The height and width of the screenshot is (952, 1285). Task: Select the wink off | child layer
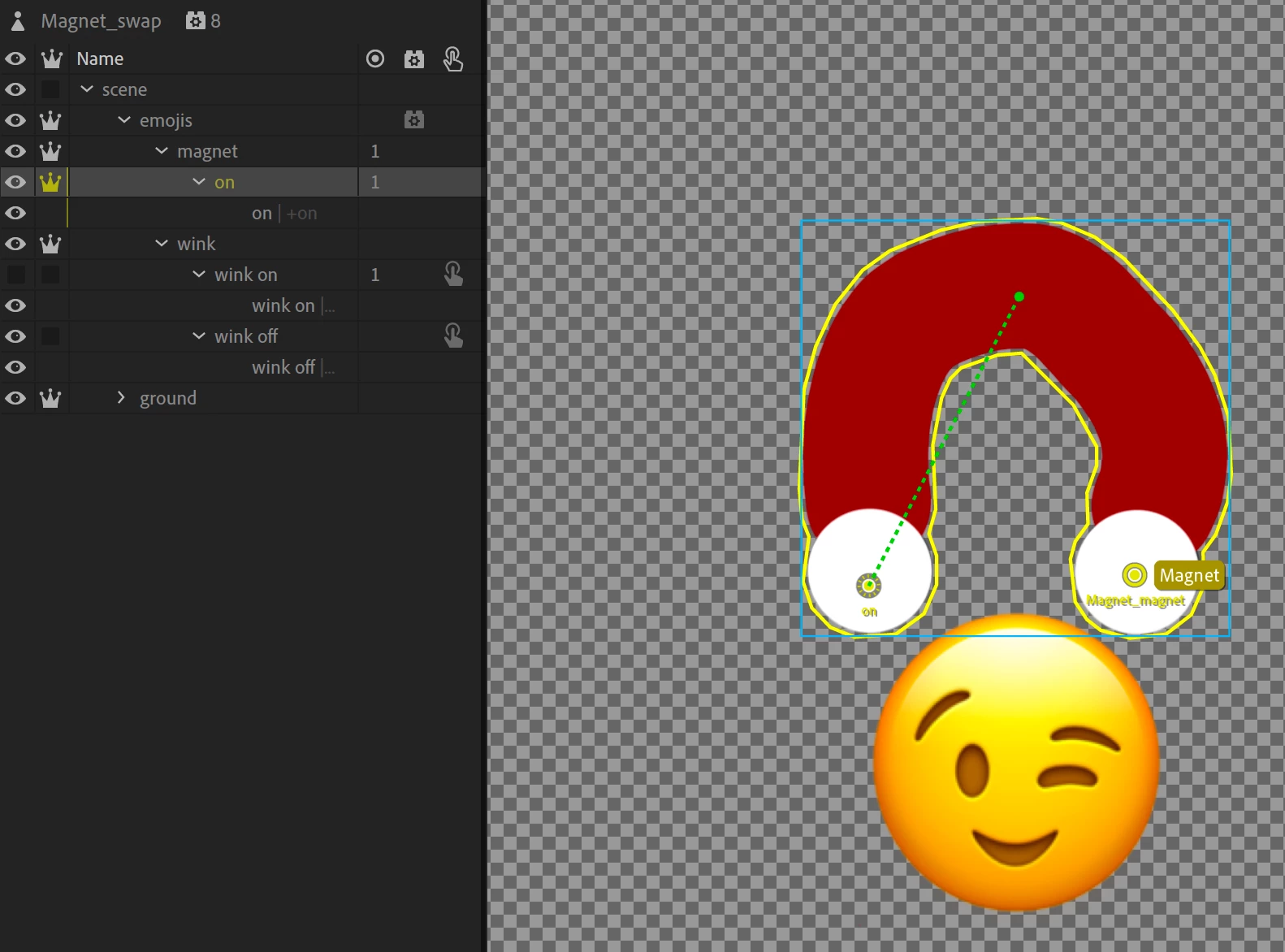pos(292,367)
